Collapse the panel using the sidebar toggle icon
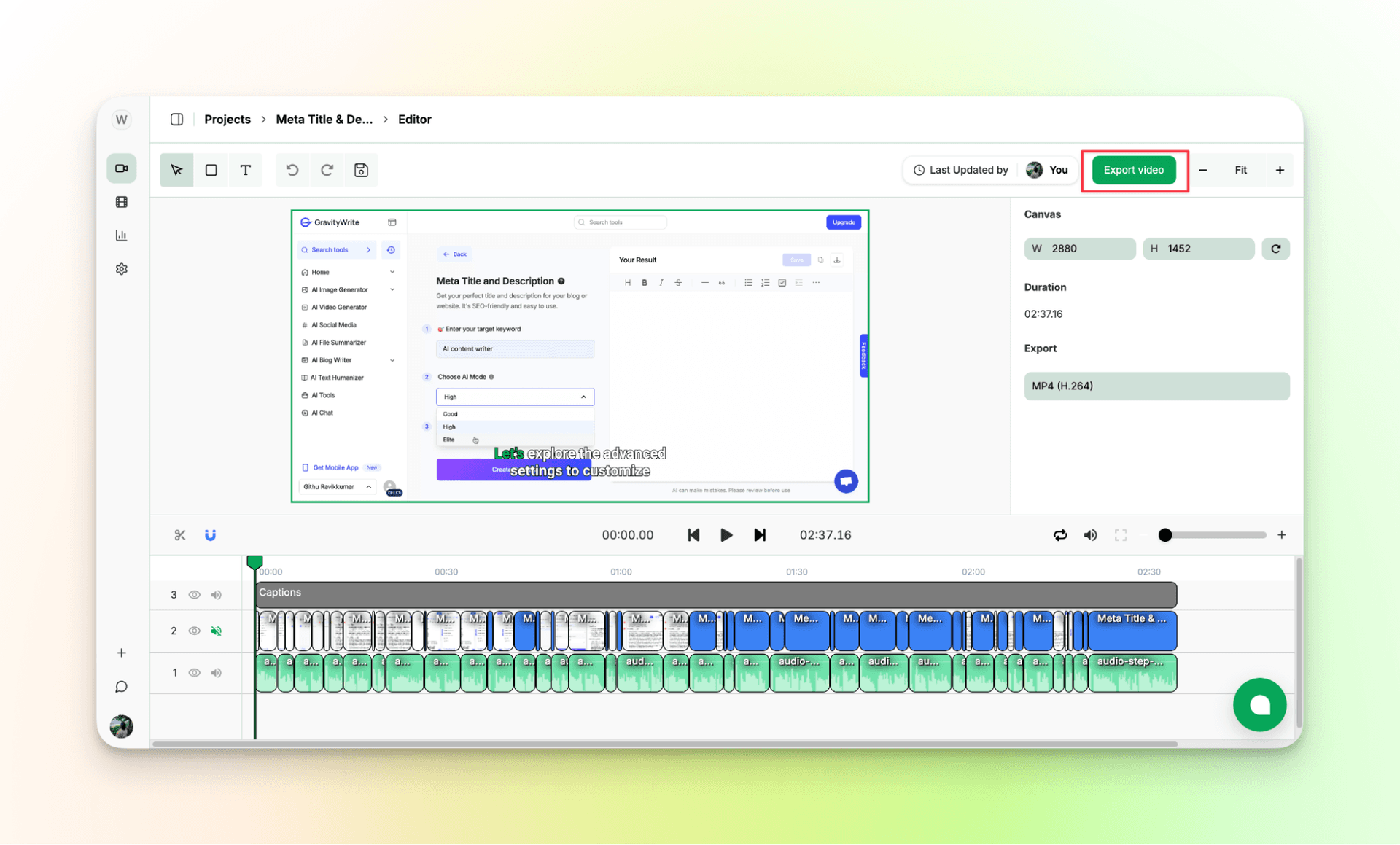The image size is (1400, 845). [x=176, y=119]
